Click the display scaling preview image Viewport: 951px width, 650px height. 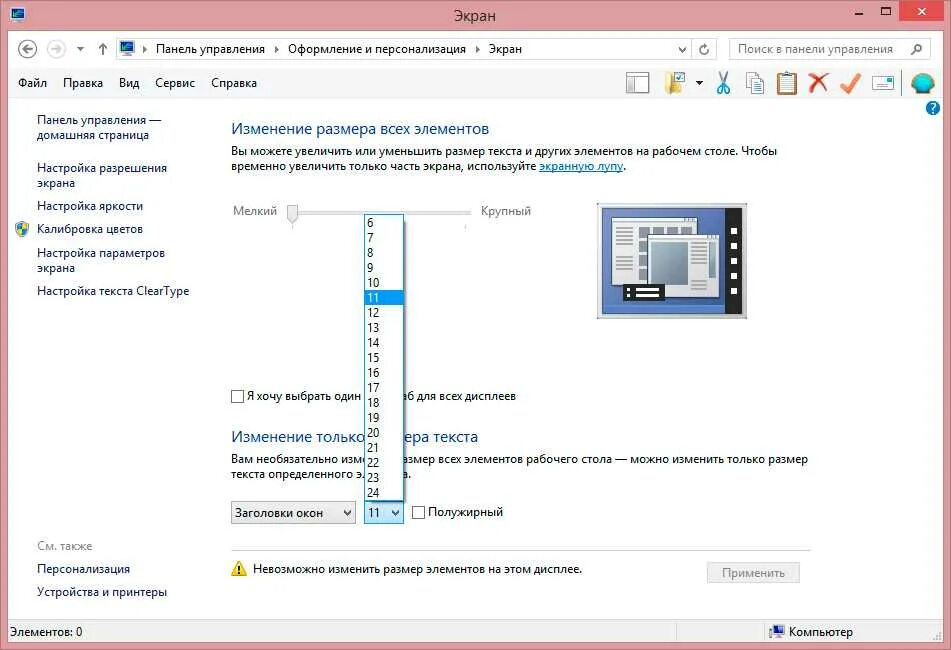[x=672, y=261]
